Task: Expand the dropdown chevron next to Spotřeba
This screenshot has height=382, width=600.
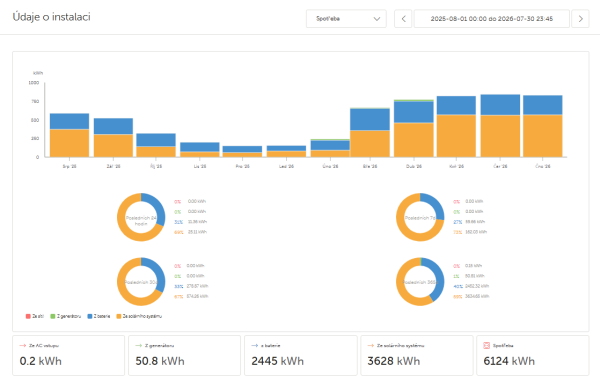Action: 377,19
